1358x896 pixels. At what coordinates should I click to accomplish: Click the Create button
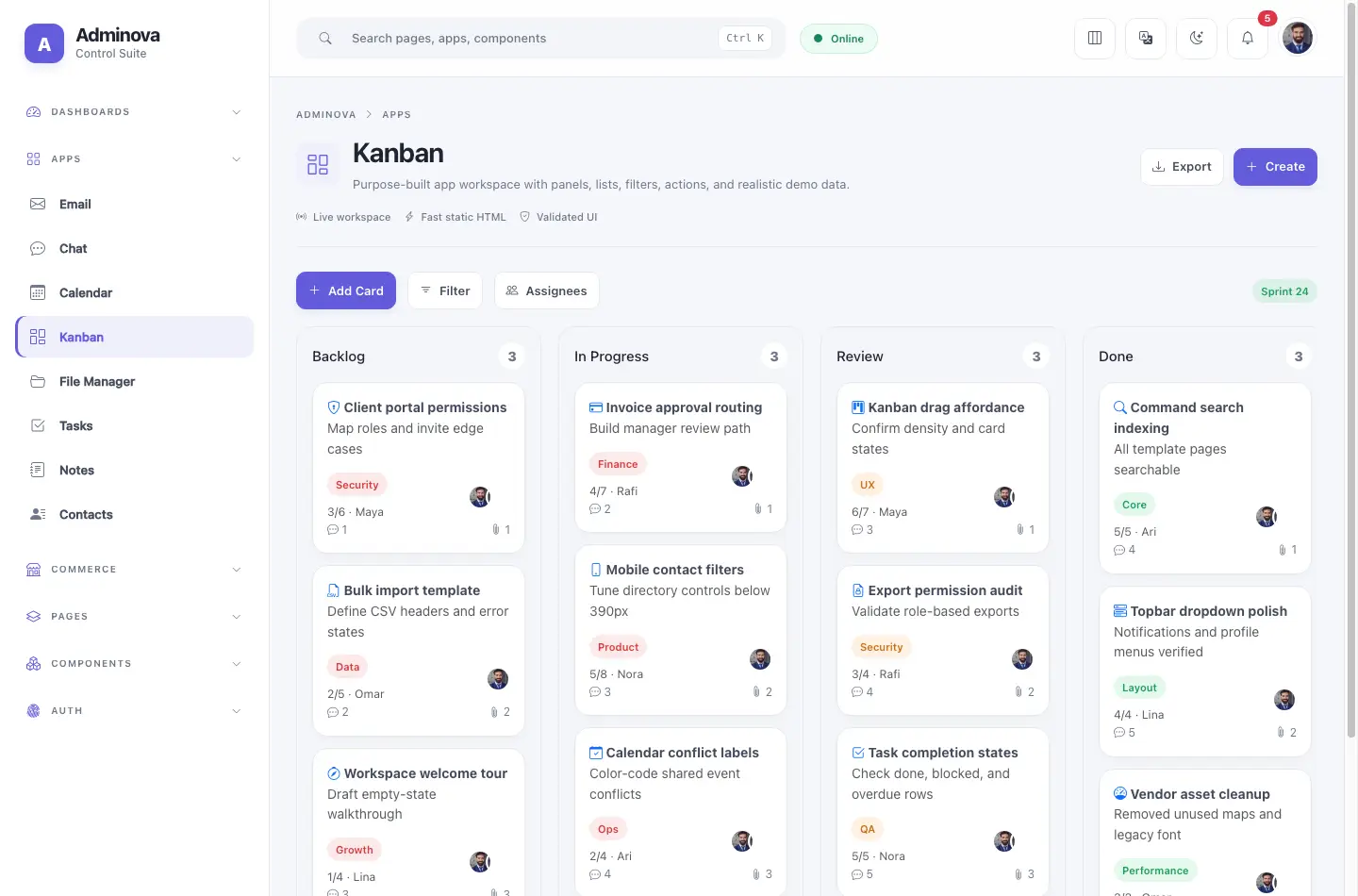click(x=1275, y=167)
